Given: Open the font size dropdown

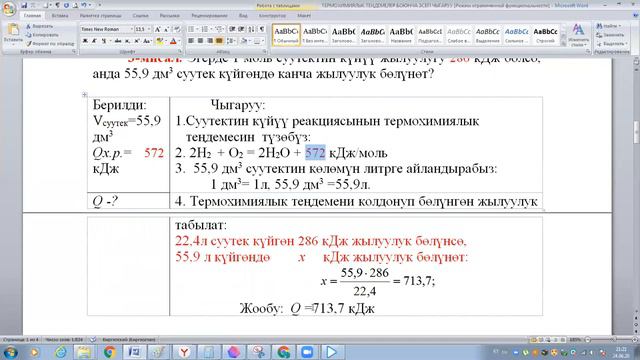Looking at the screenshot, I should tap(149, 29).
